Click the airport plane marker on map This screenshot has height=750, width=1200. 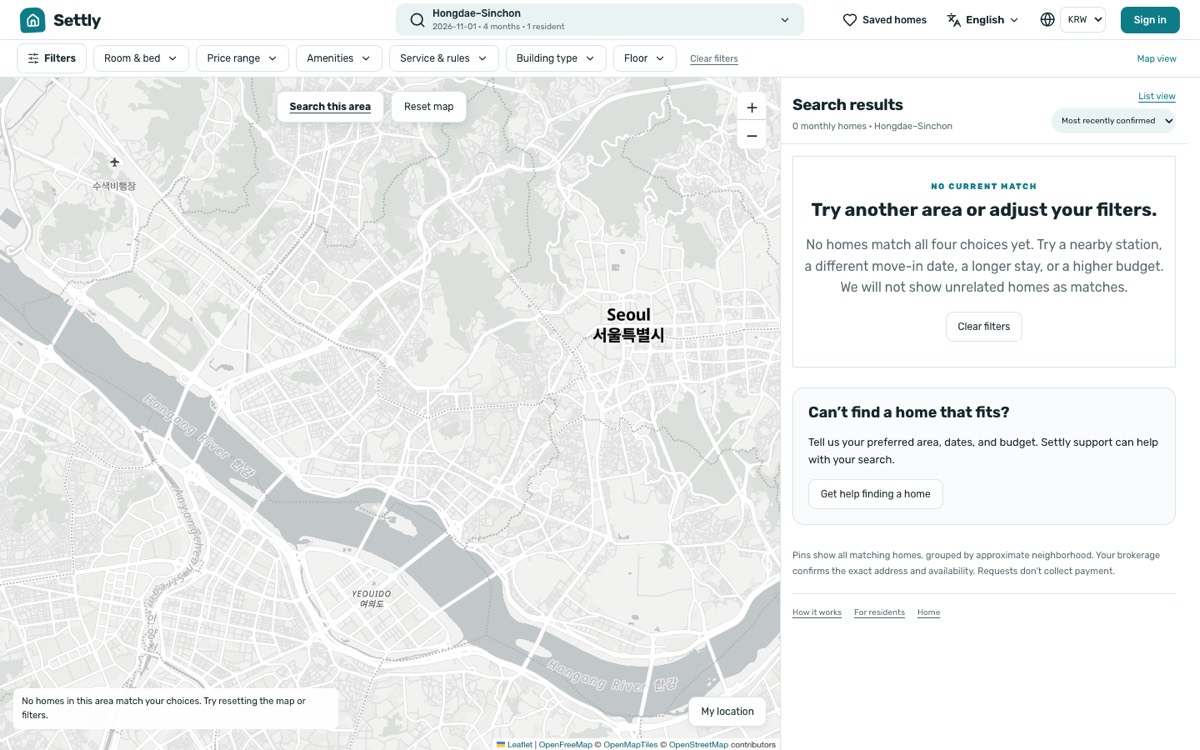[115, 162]
